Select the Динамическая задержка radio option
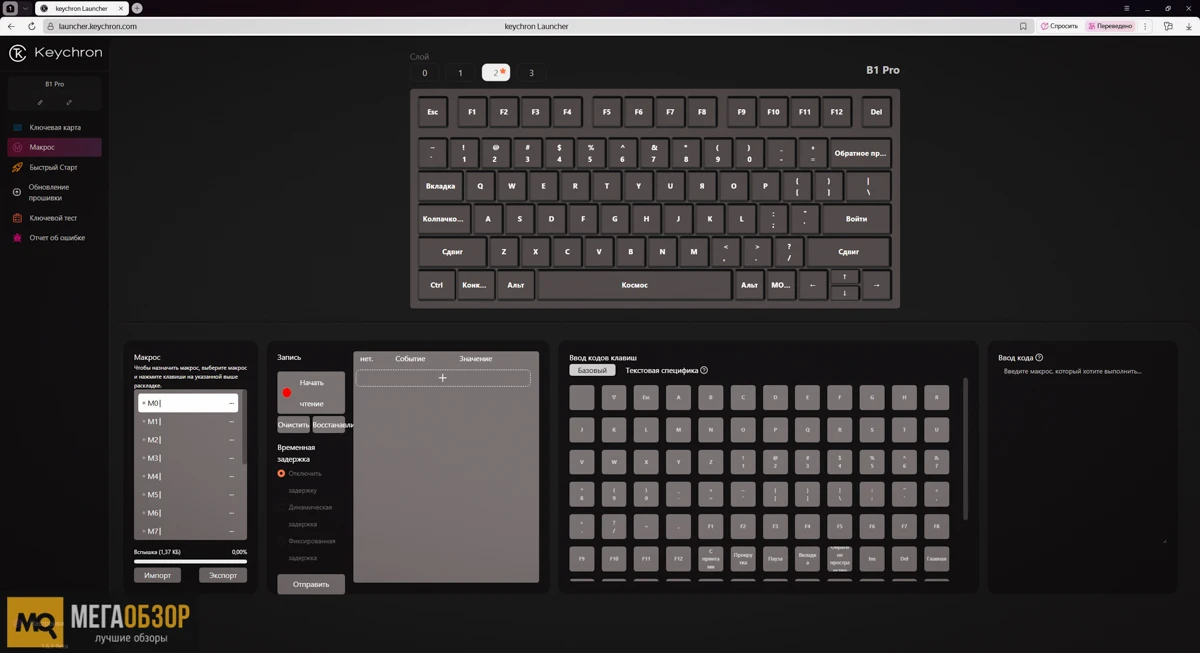Image resolution: width=1200 pixels, height=653 pixels. 281,508
